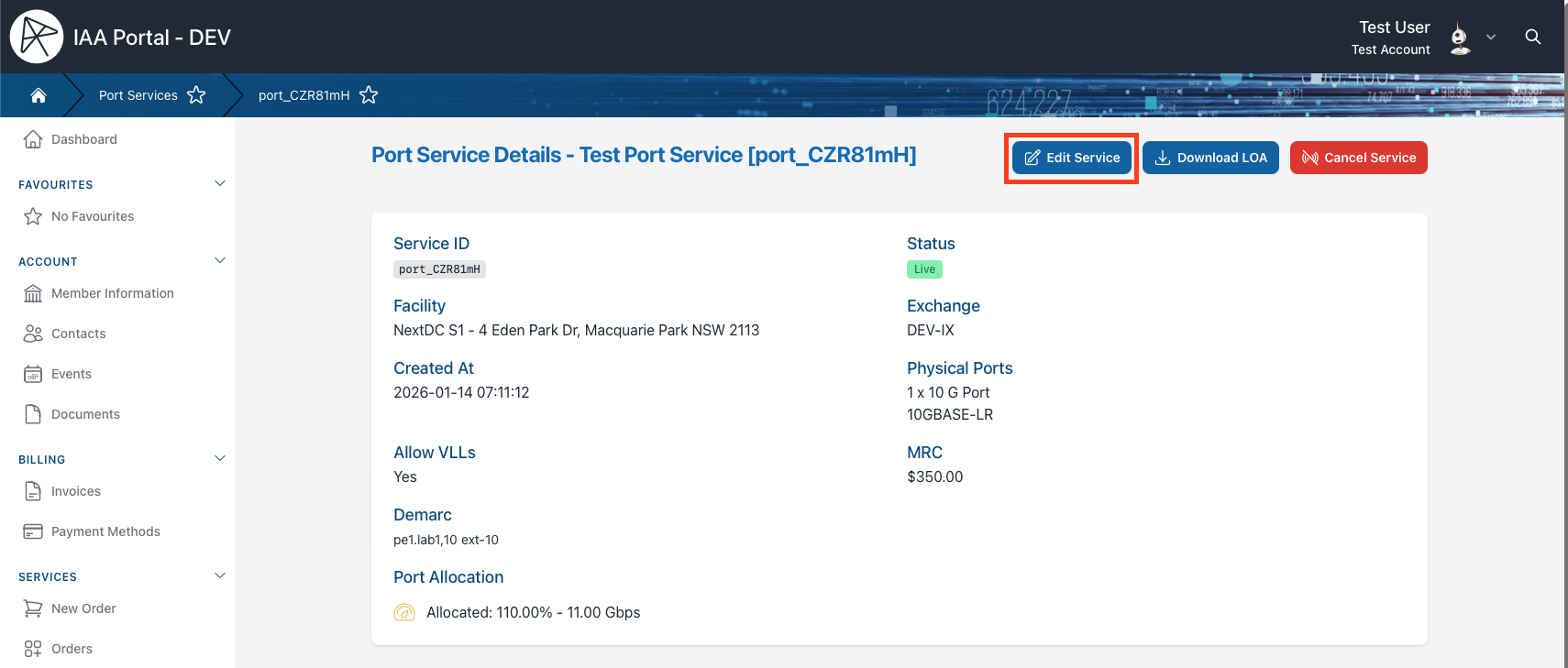
Task: Click the home icon in the breadcrumb
Action: coord(39,95)
